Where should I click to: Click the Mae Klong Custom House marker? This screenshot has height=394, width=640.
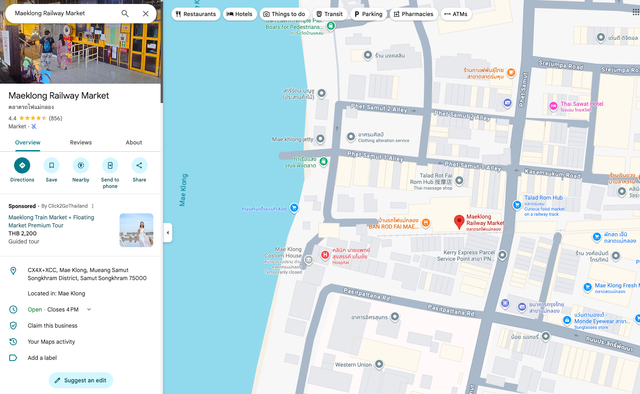[x=309, y=260]
